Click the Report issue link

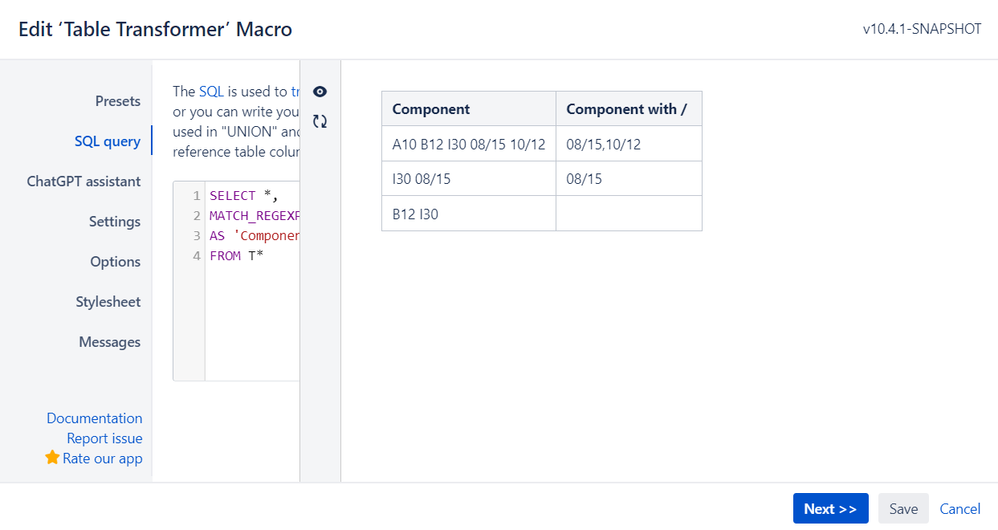(104, 438)
